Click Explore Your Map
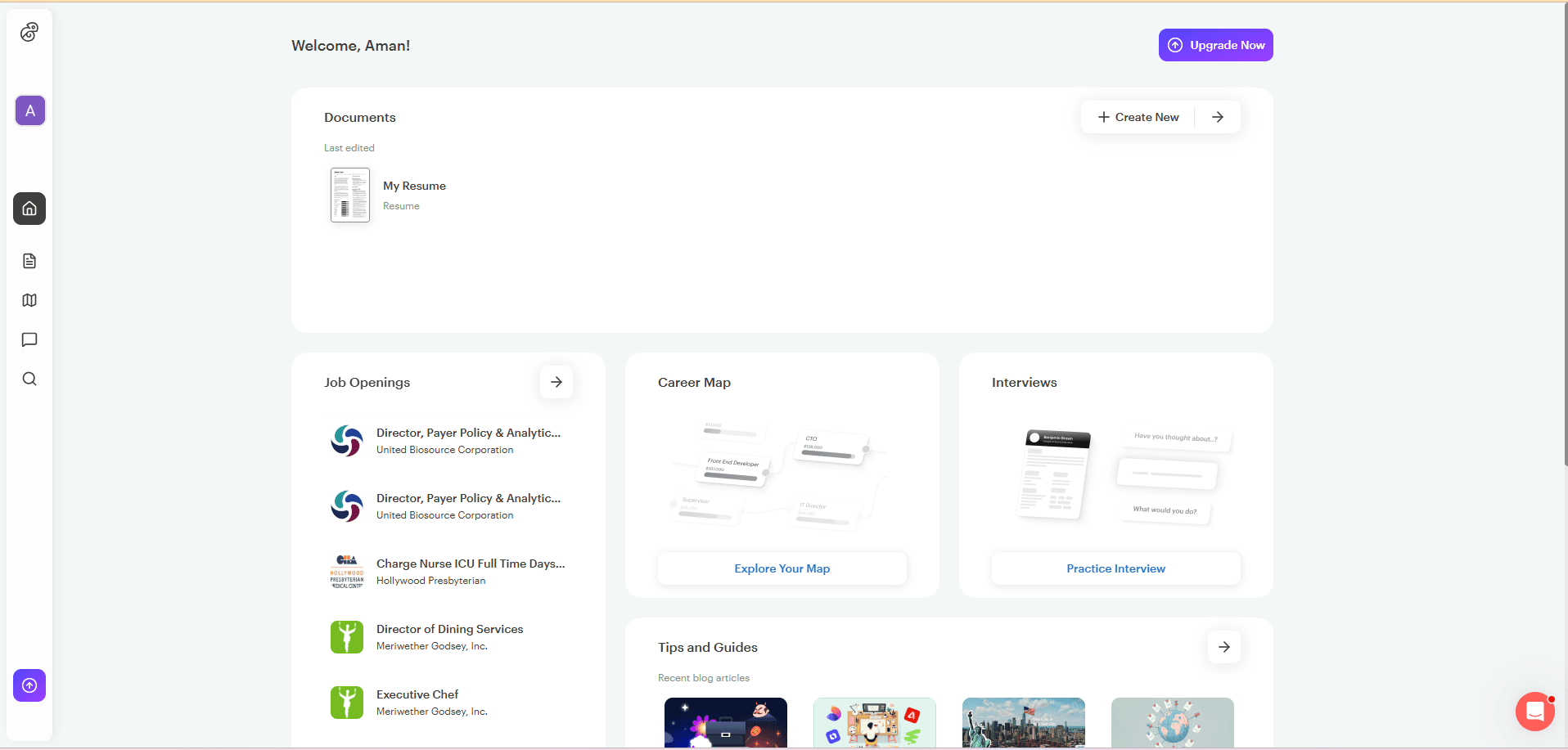This screenshot has height=750, width=1568. [782, 568]
